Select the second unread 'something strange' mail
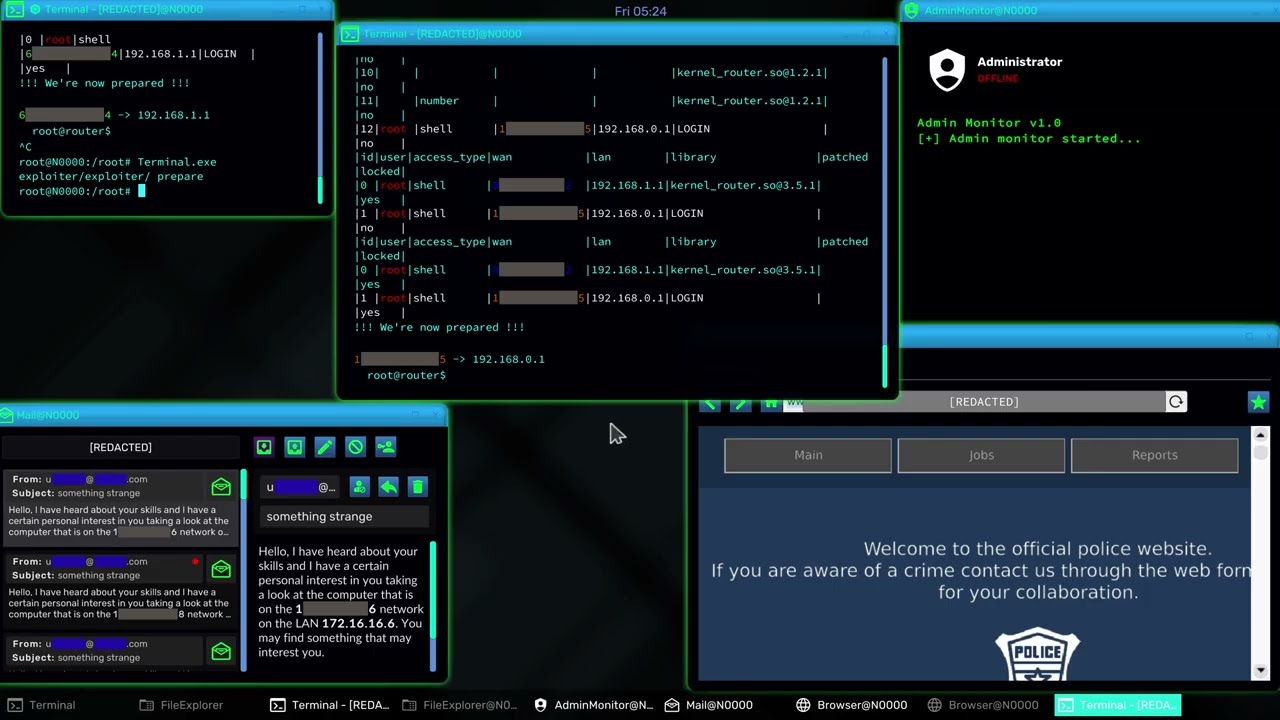The width and height of the screenshot is (1280, 720). coord(120,589)
